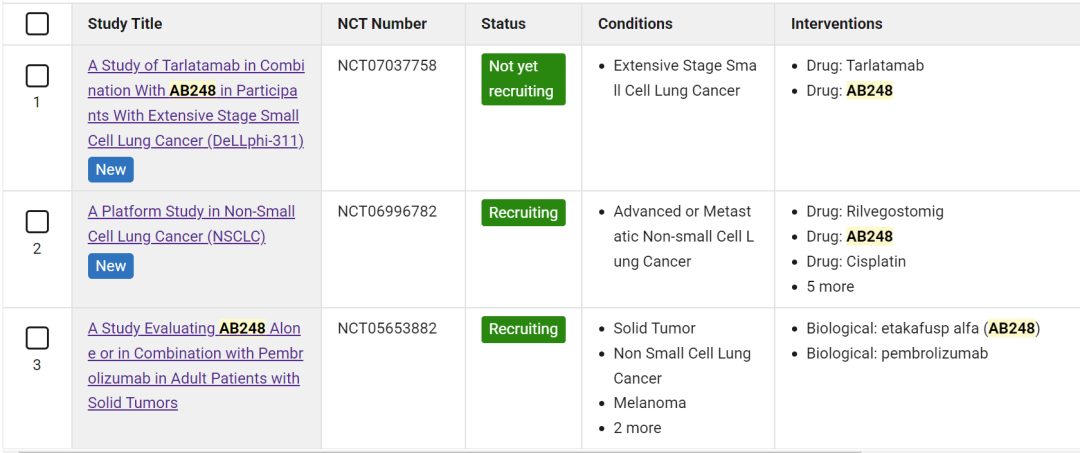Screen dimensions: 1080x453
Task: Click the Interventions column header
Action: pyautogui.click(x=836, y=23)
